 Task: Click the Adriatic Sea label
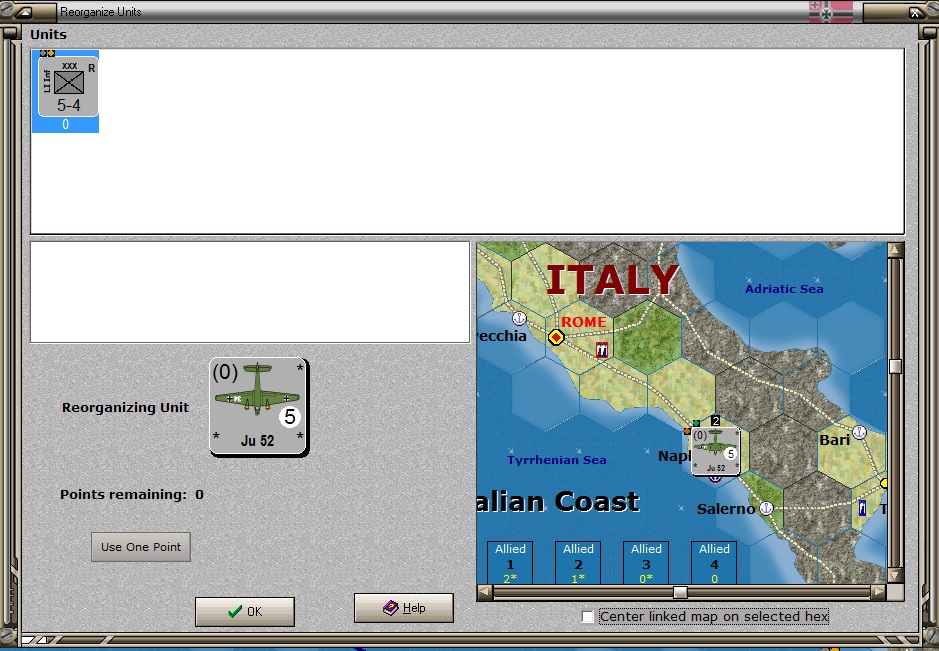[x=784, y=289]
